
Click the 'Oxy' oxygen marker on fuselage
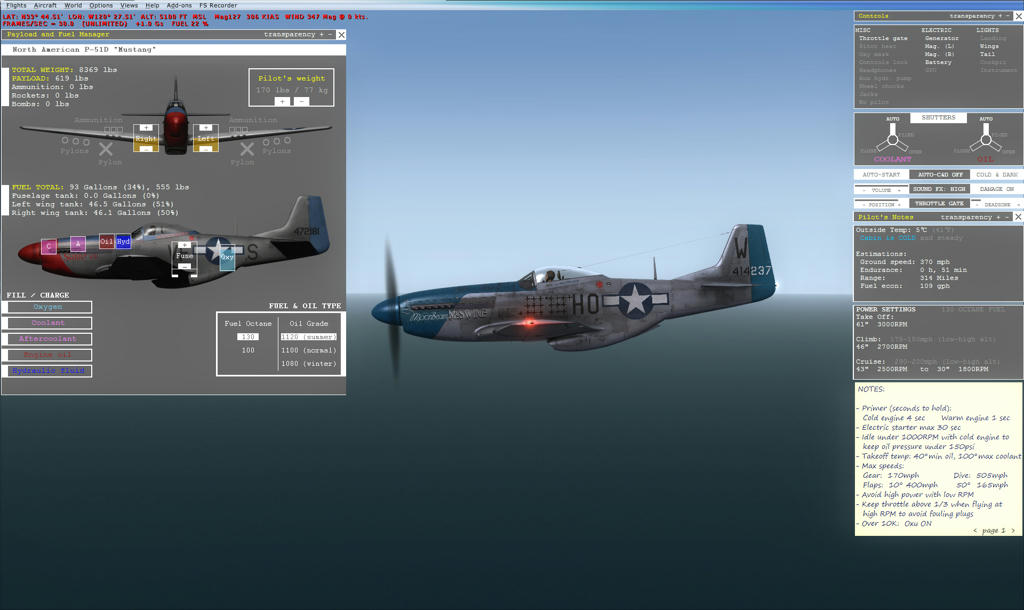point(227,257)
